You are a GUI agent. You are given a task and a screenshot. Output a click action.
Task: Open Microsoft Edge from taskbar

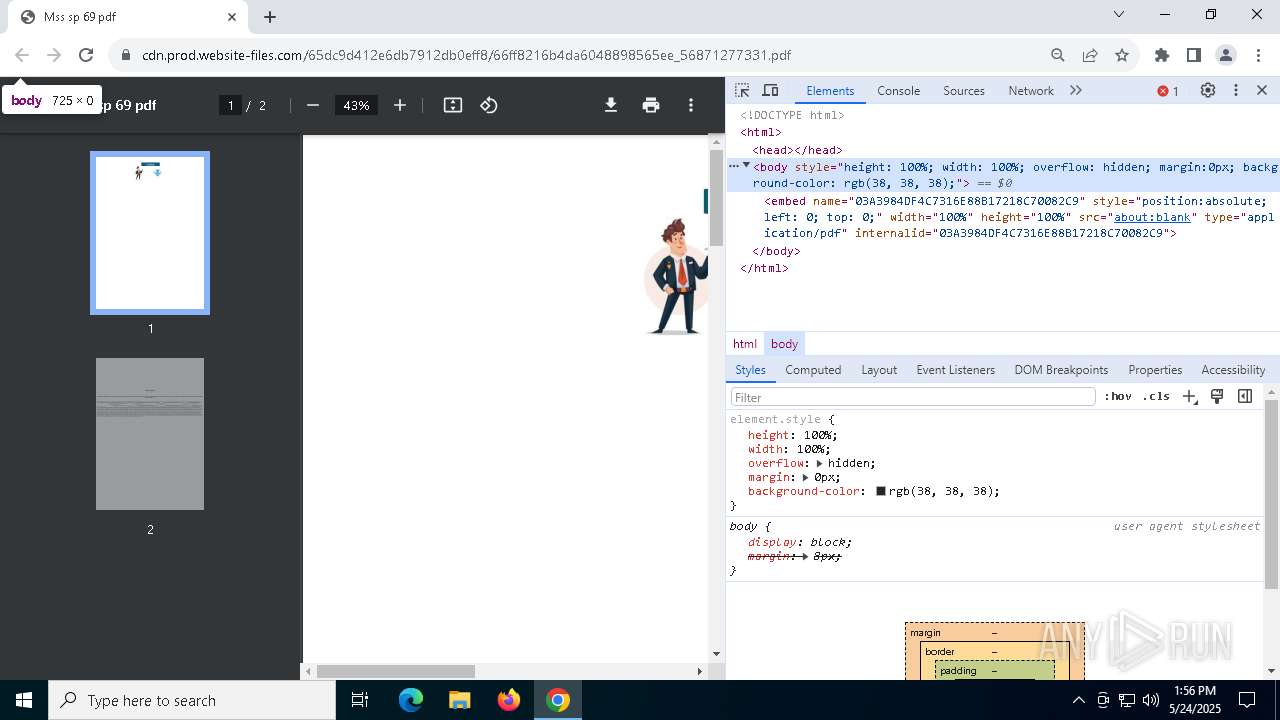pos(411,700)
